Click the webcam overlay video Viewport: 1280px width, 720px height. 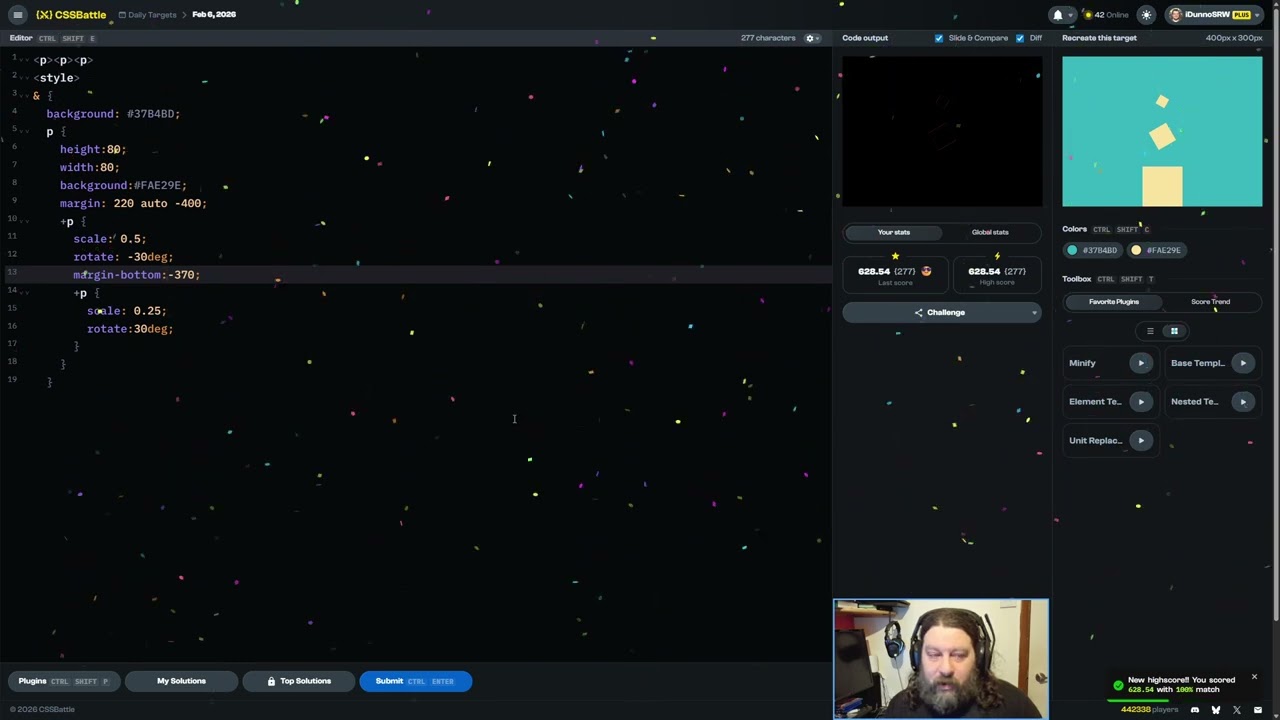click(941, 659)
